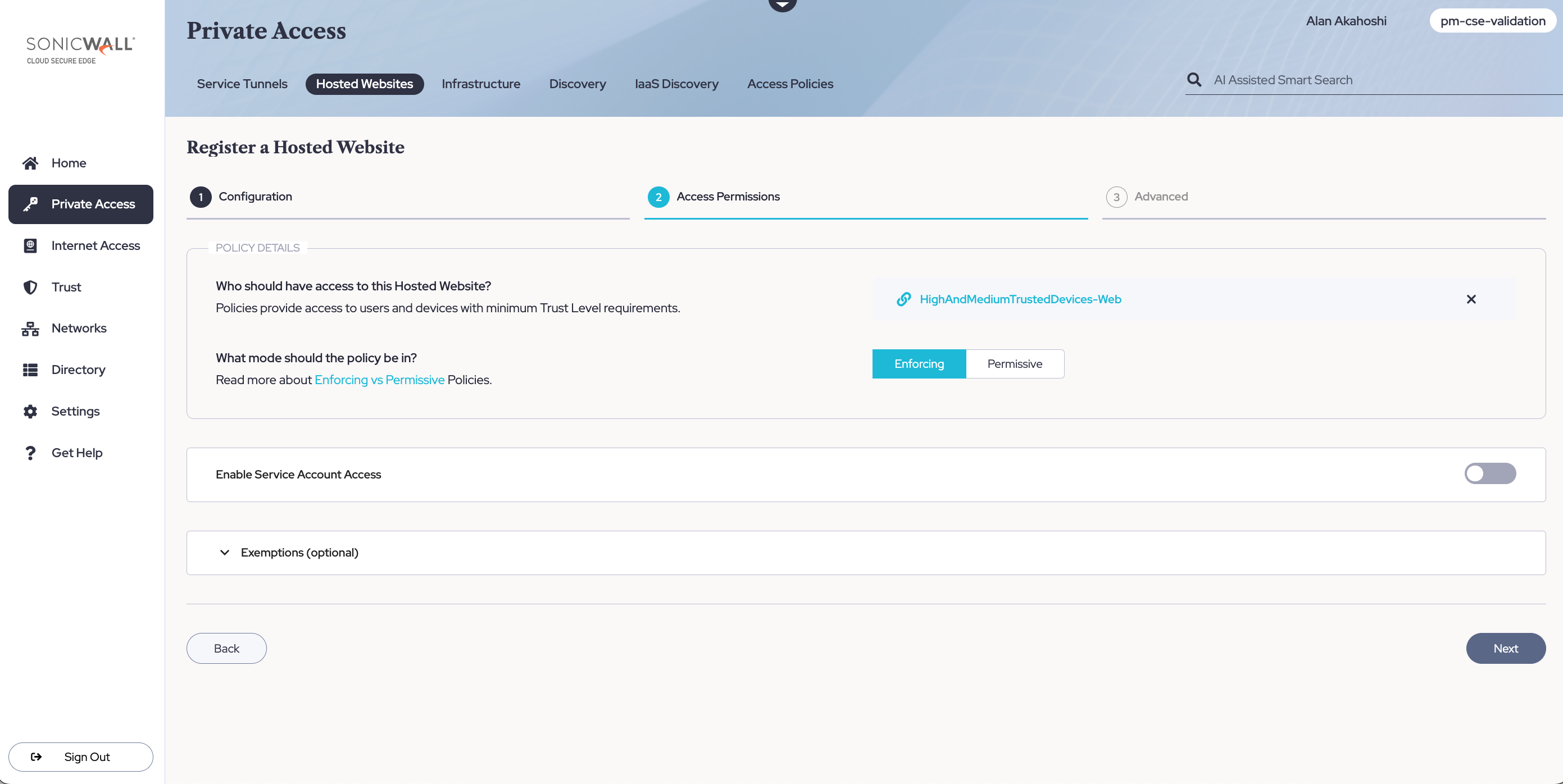Select Permissive policy mode
Viewport: 1563px width, 784px height.
[x=1015, y=364]
